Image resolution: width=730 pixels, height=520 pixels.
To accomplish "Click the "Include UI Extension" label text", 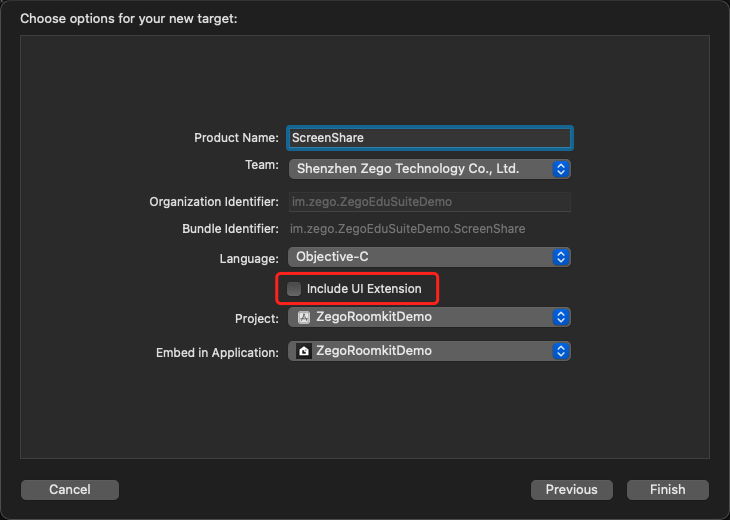I will tap(364, 289).
